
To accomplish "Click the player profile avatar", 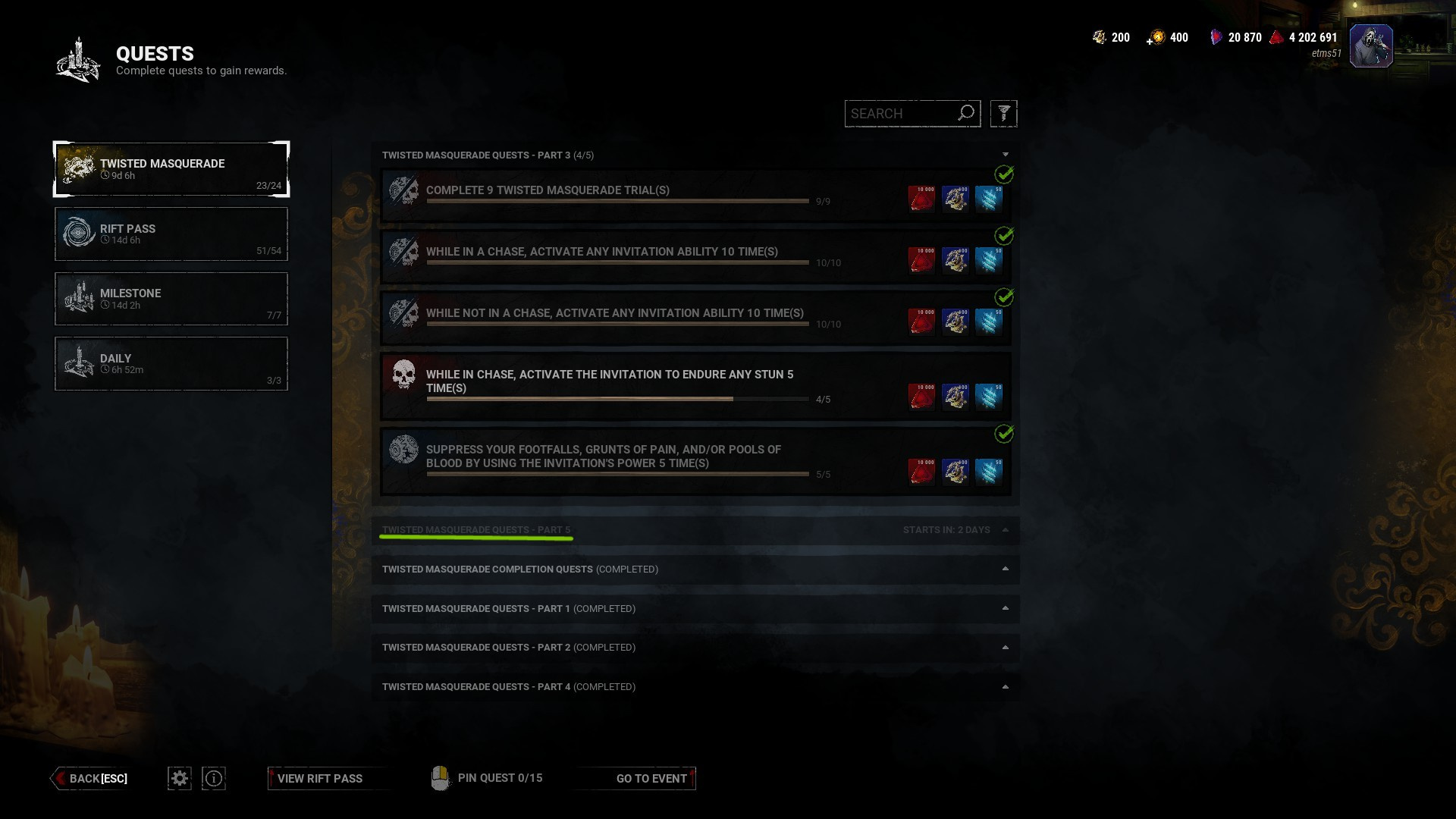I will 1371,46.
